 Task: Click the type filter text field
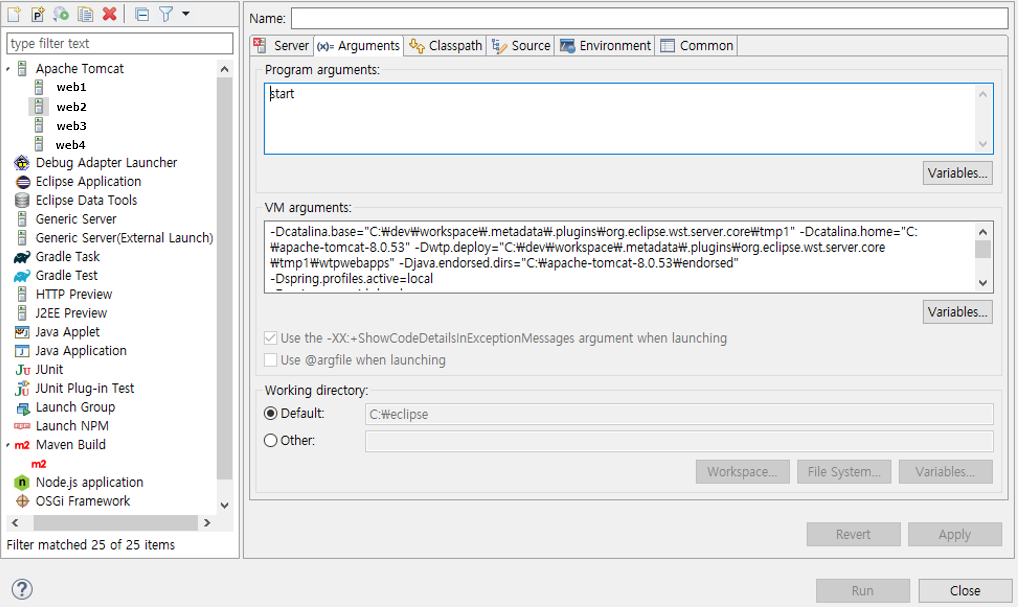(119, 43)
